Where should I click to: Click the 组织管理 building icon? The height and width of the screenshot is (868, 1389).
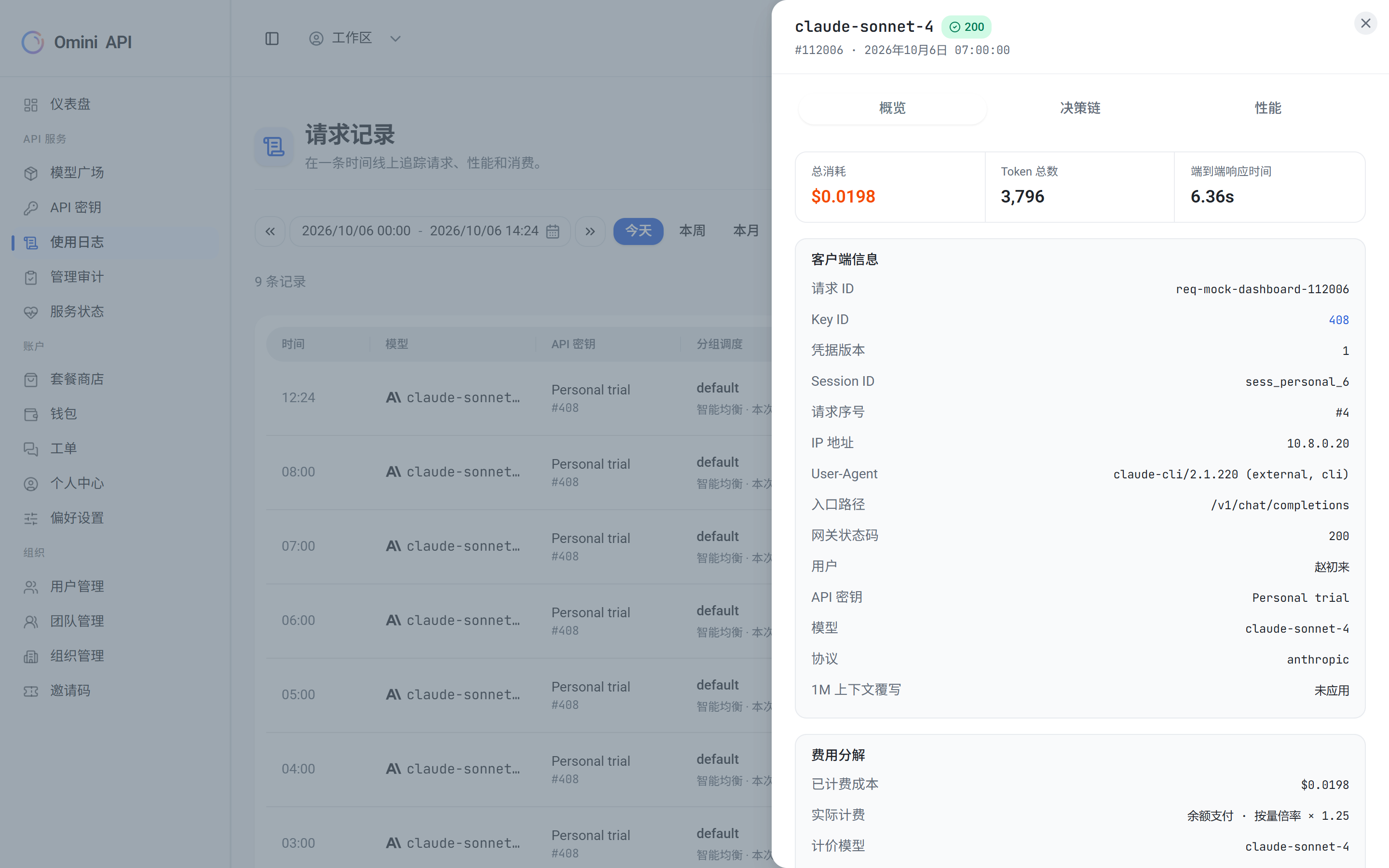[31, 656]
